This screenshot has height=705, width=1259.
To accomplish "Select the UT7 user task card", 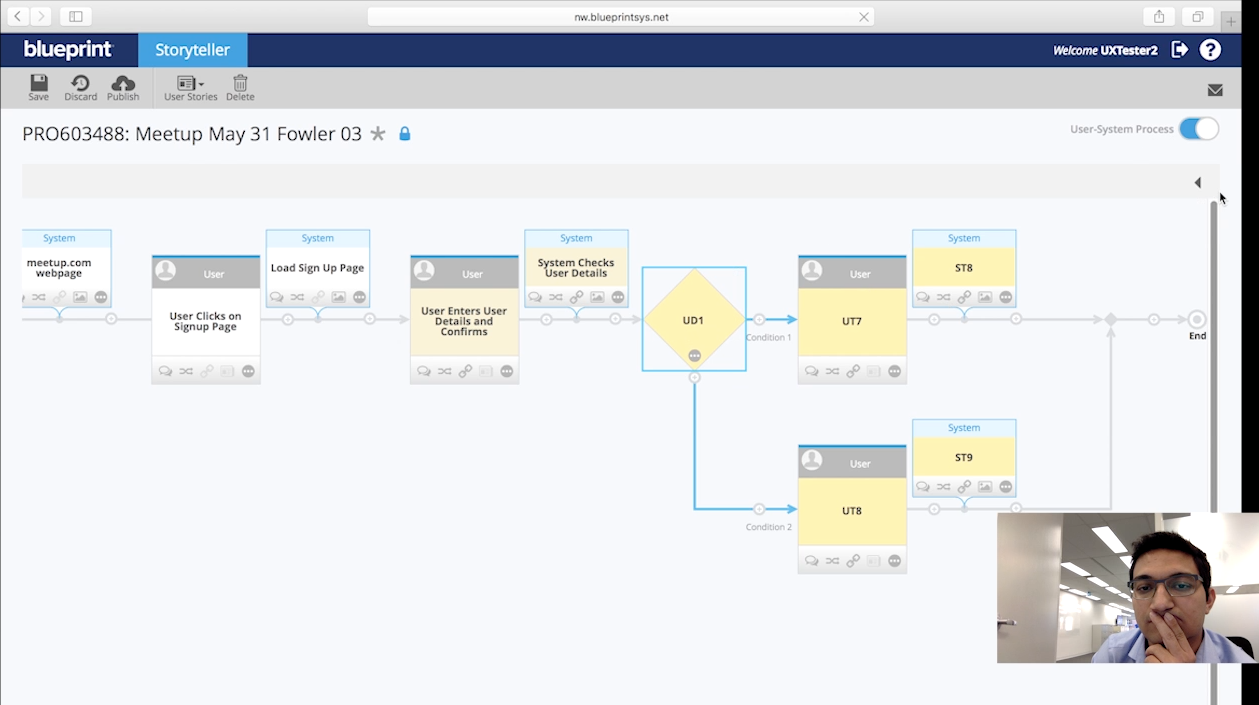I will pos(852,321).
